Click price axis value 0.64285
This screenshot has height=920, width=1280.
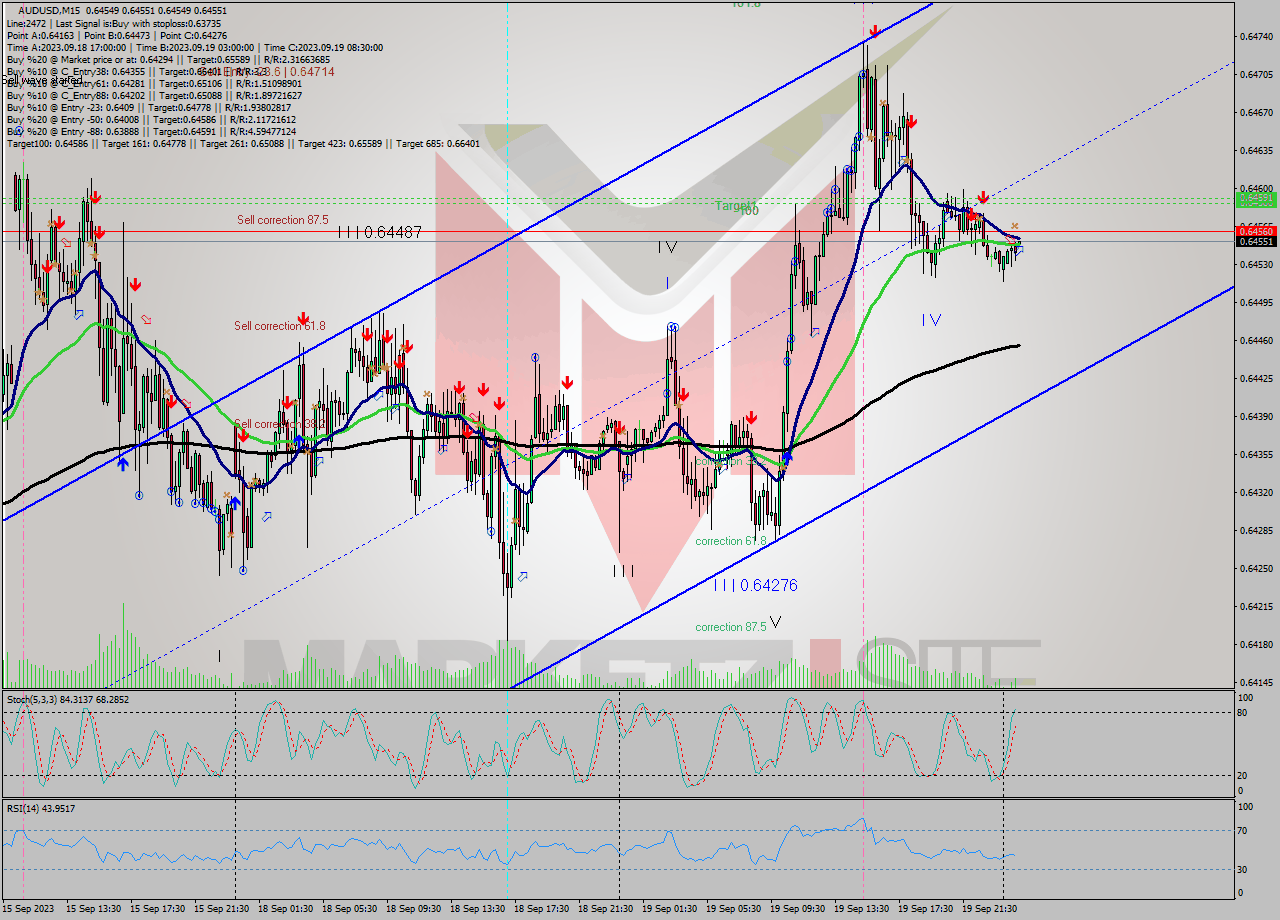1256,530
